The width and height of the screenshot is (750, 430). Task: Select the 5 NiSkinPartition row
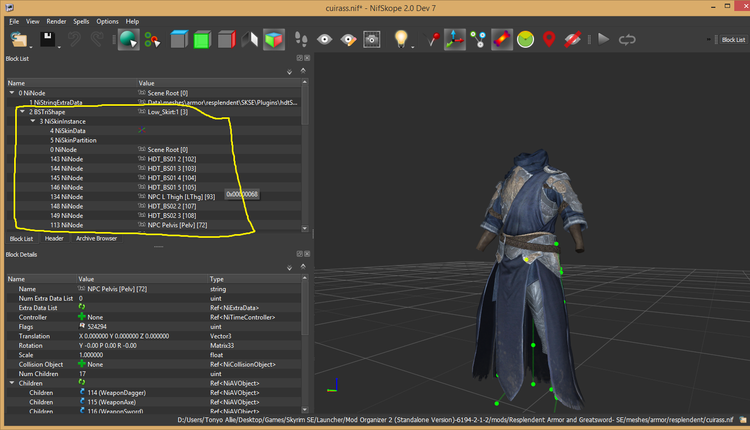pyautogui.click(x=153, y=140)
